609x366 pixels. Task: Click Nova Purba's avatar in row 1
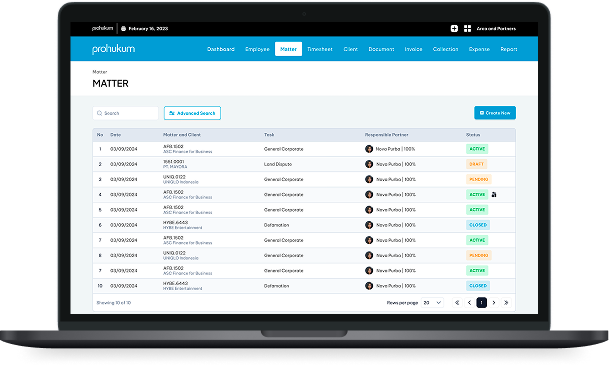coord(369,149)
